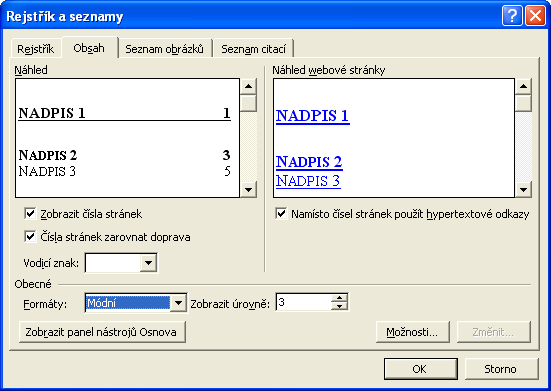Viewport: 551px width, 391px height.
Task: Click the Zobrazit úrovně input field
Action: pyautogui.click(x=304, y=302)
